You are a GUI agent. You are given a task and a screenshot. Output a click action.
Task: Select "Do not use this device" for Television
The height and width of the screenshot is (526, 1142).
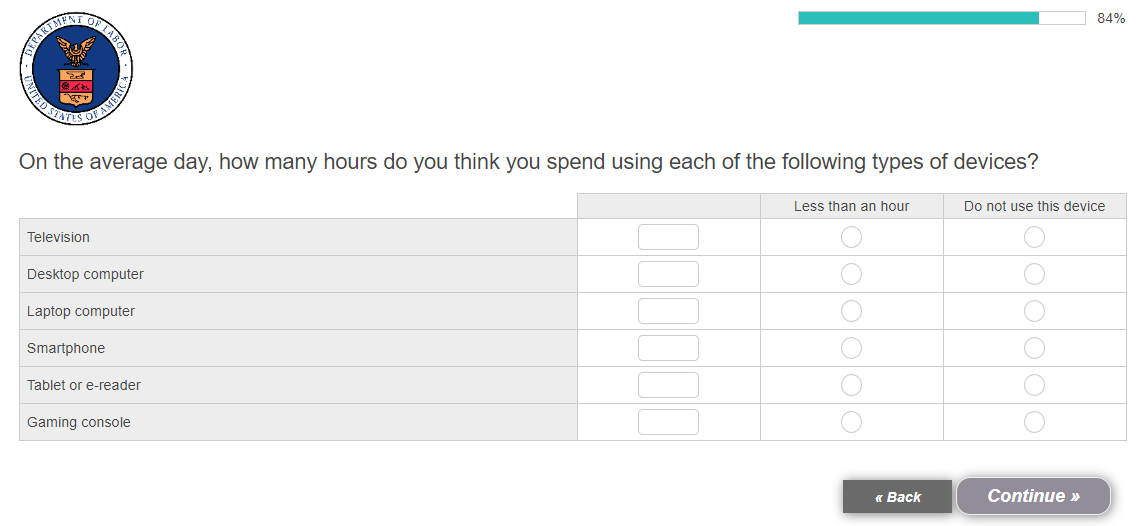coord(1034,237)
